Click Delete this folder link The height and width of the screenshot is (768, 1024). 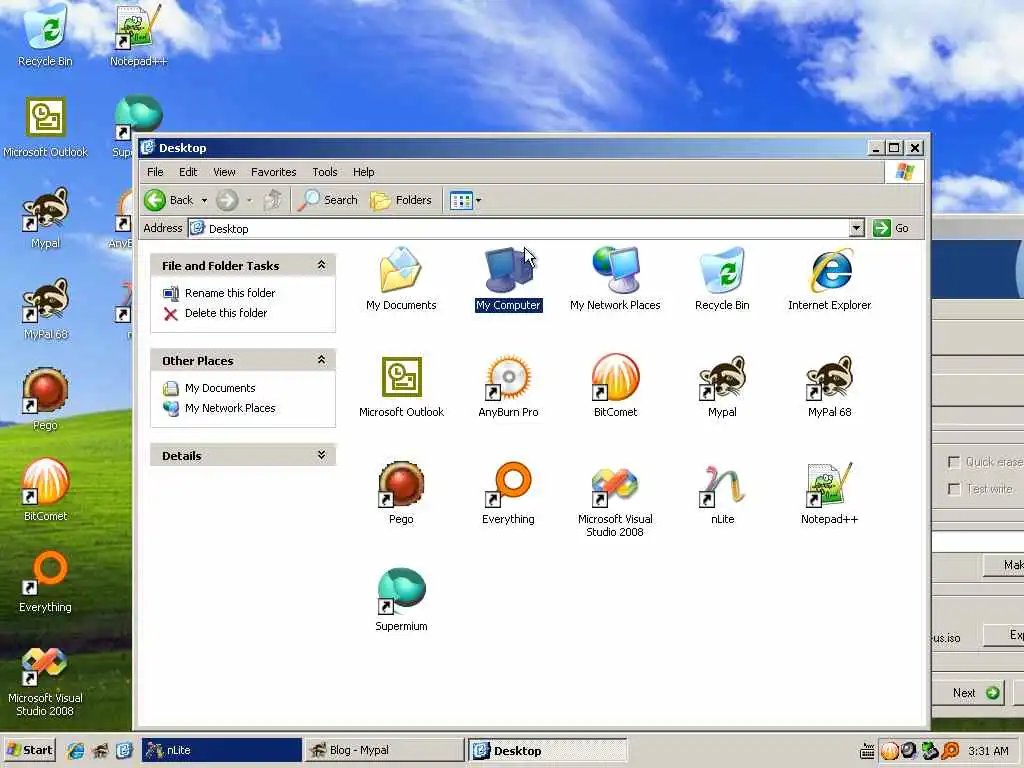coord(226,313)
